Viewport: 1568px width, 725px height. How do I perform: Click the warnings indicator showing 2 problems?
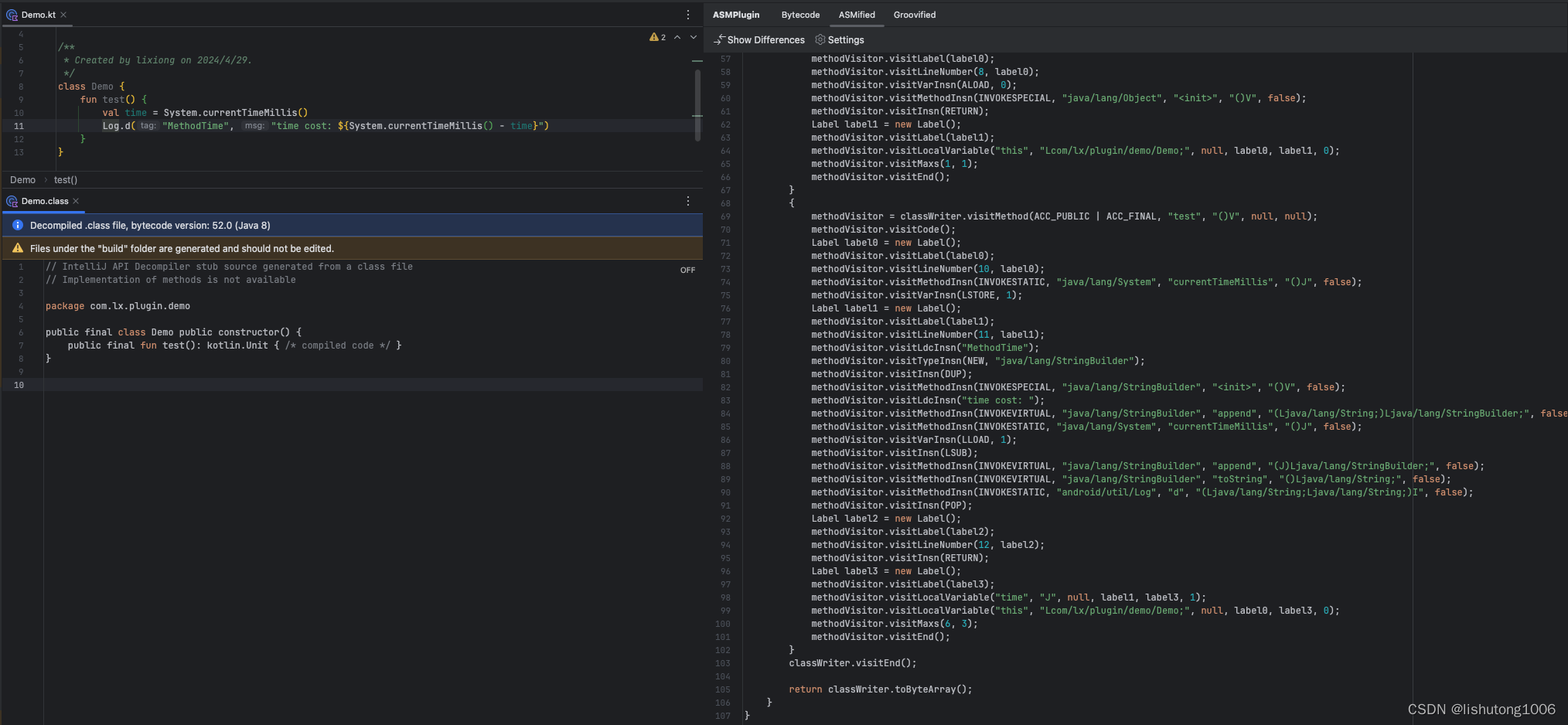coord(657,37)
